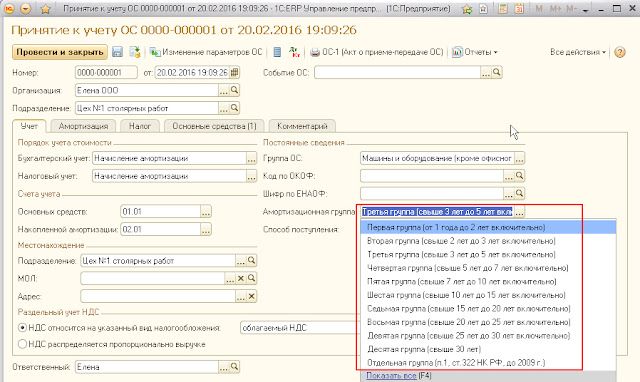Open the Отчеты dropdown menu

pos(475,52)
